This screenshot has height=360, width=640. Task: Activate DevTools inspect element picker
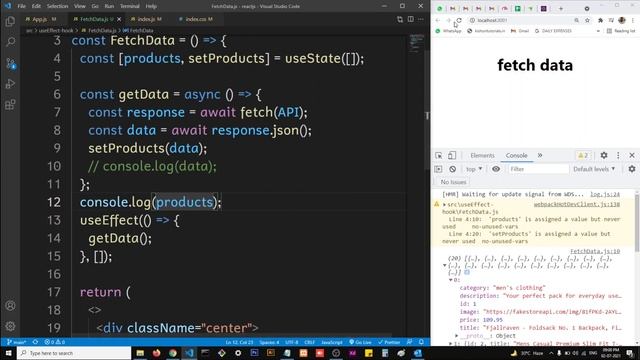point(438,156)
